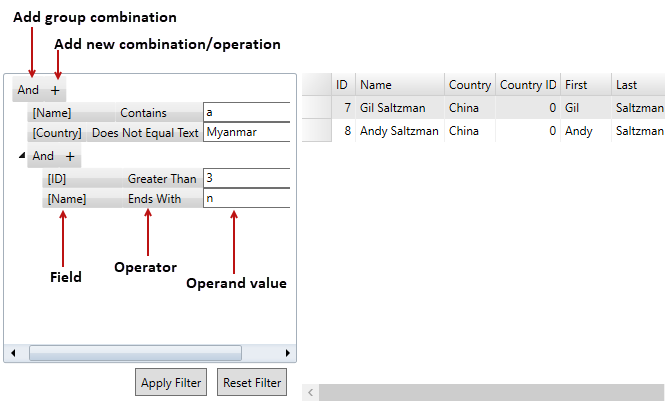Click the top-level plus icon beside And
The image size is (667, 406).
click(55, 90)
